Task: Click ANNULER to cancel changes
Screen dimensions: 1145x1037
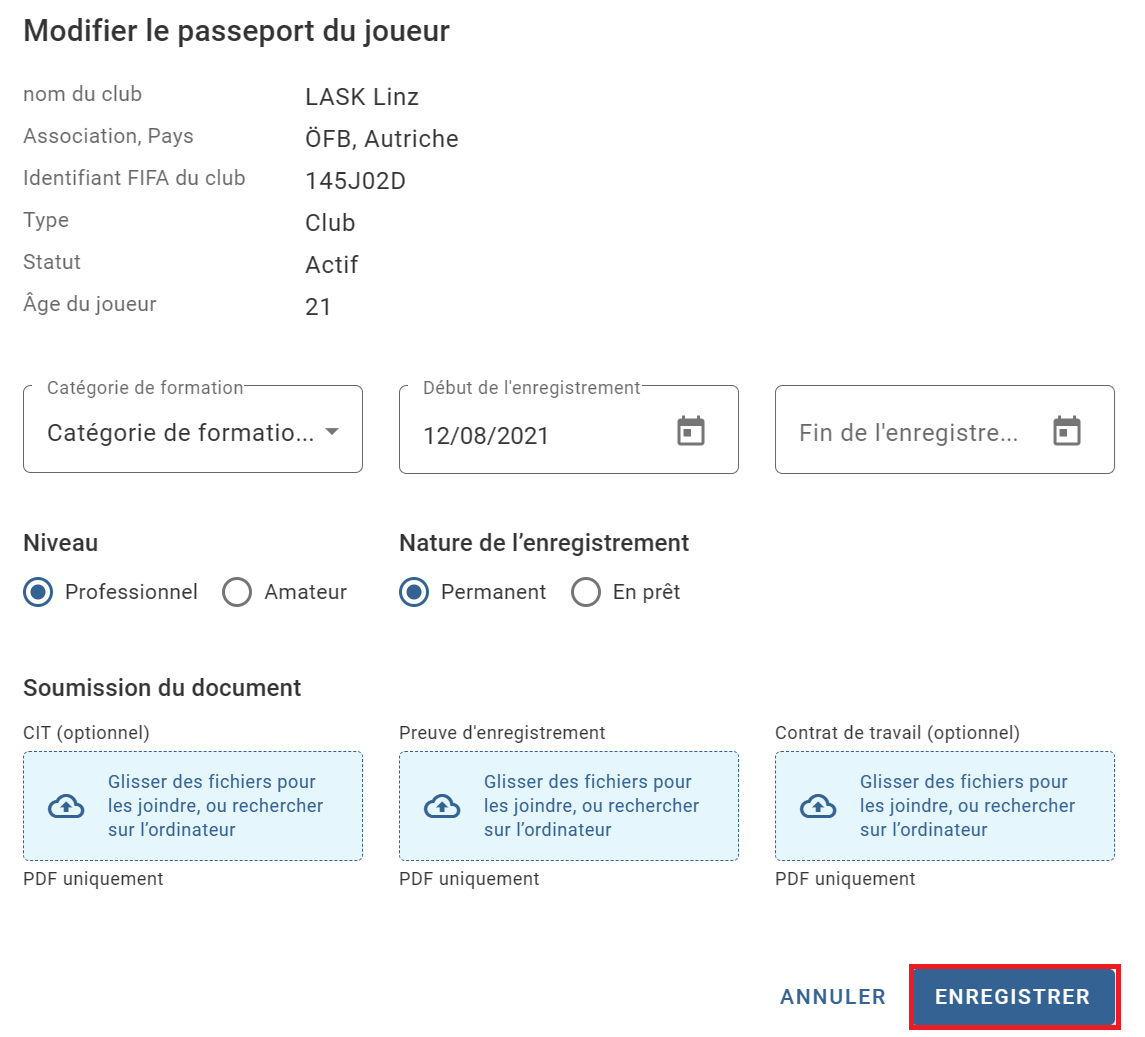Action: tap(832, 997)
